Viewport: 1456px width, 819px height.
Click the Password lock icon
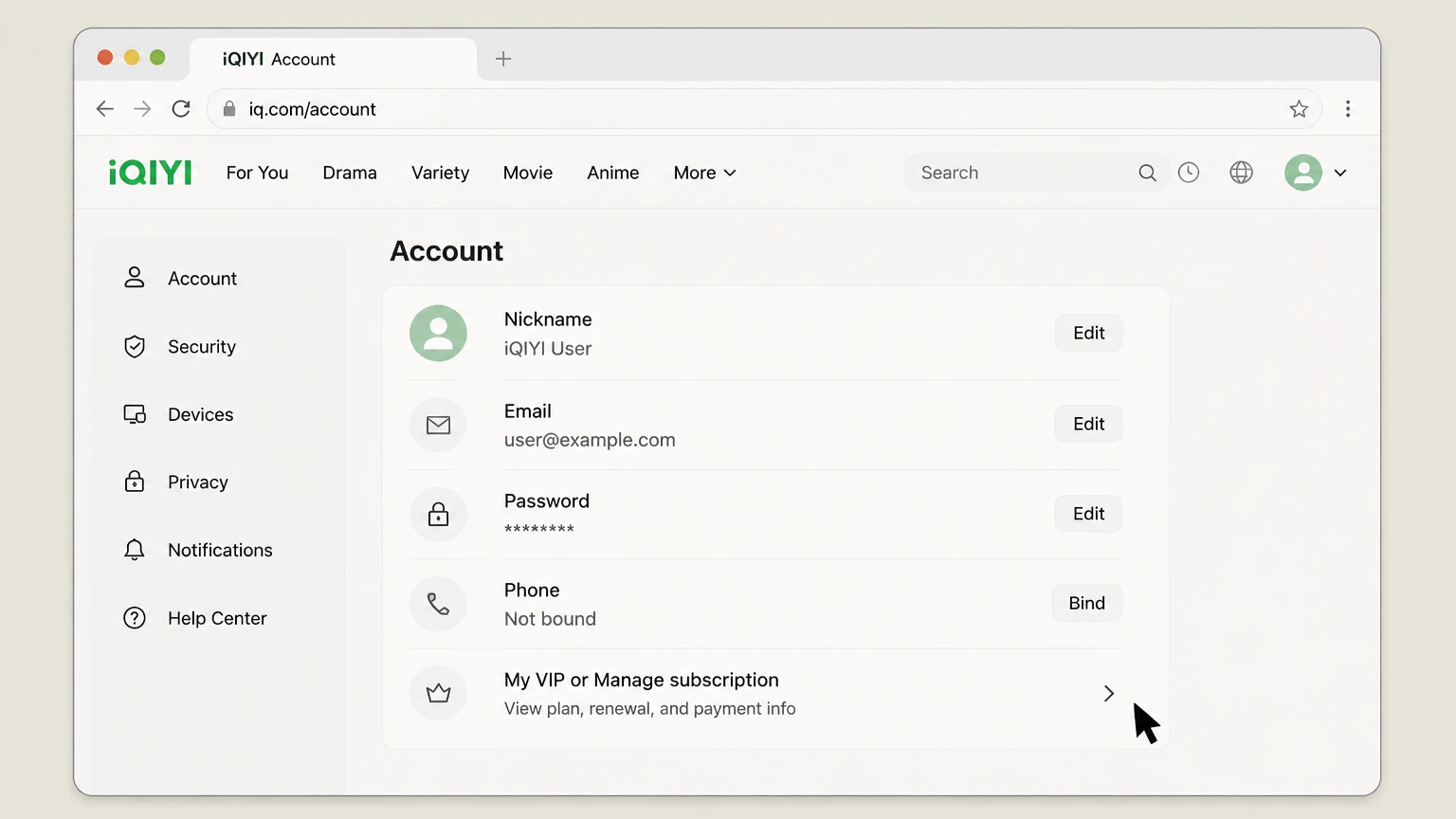click(x=438, y=514)
